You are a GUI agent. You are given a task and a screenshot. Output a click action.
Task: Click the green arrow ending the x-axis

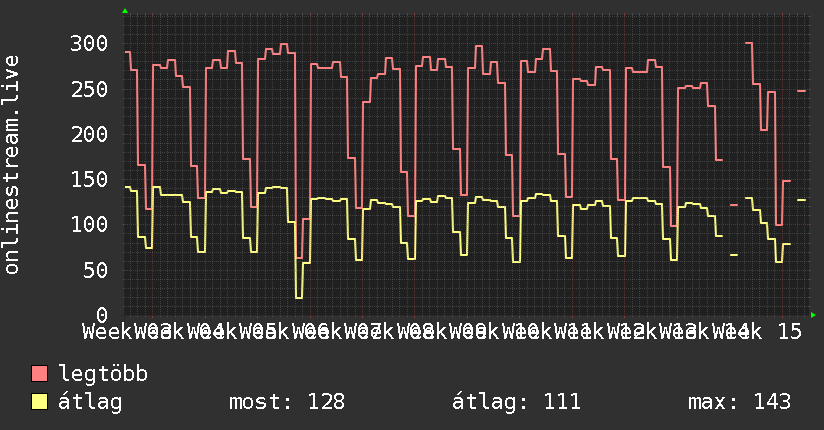click(x=813, y=315)
